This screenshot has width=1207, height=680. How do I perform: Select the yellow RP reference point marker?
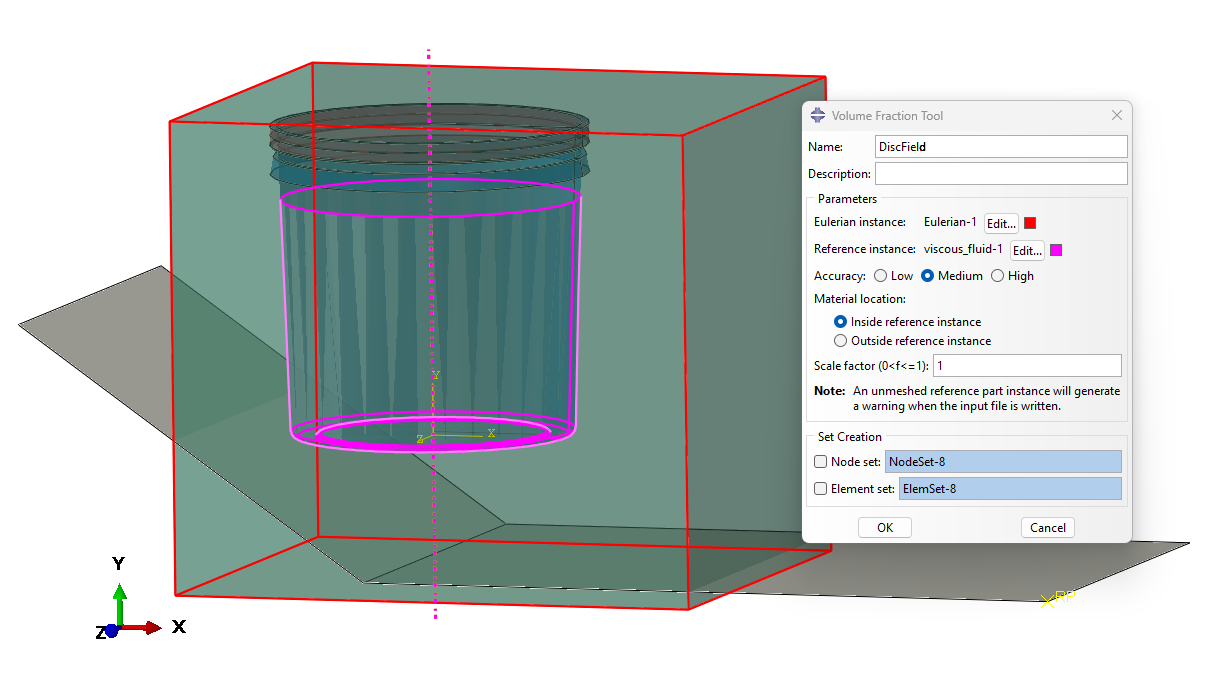(x=1048, y=601)
